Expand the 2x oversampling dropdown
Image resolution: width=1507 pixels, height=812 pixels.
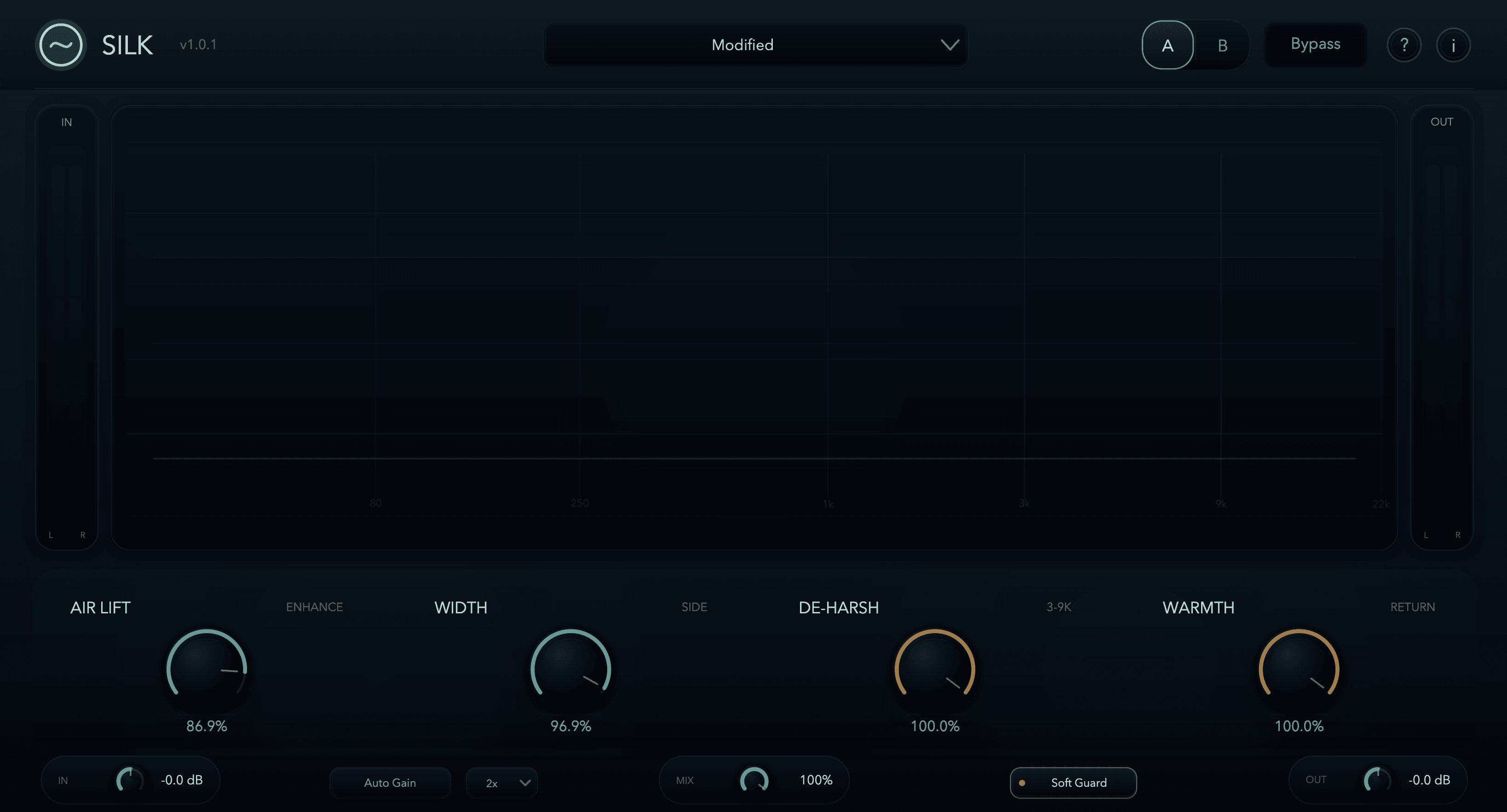pyautogui.click(x=502, y=782)
